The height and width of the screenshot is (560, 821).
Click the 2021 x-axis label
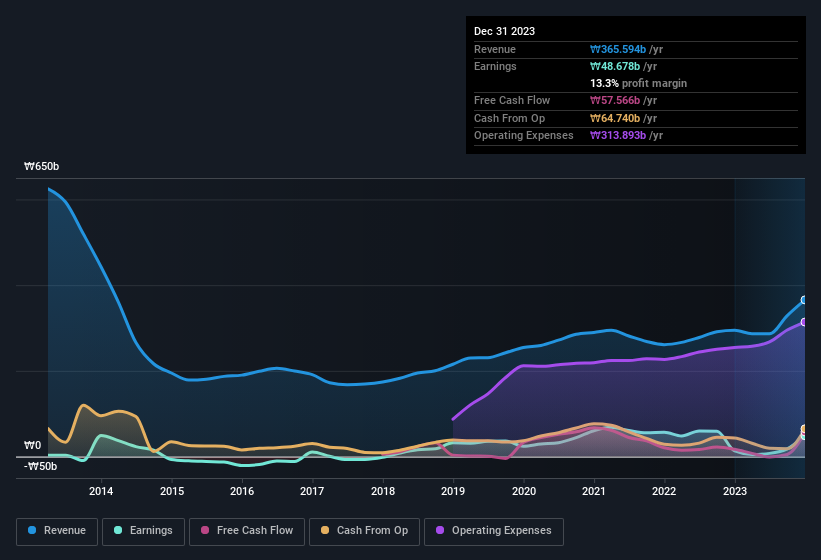click(594, 491)
